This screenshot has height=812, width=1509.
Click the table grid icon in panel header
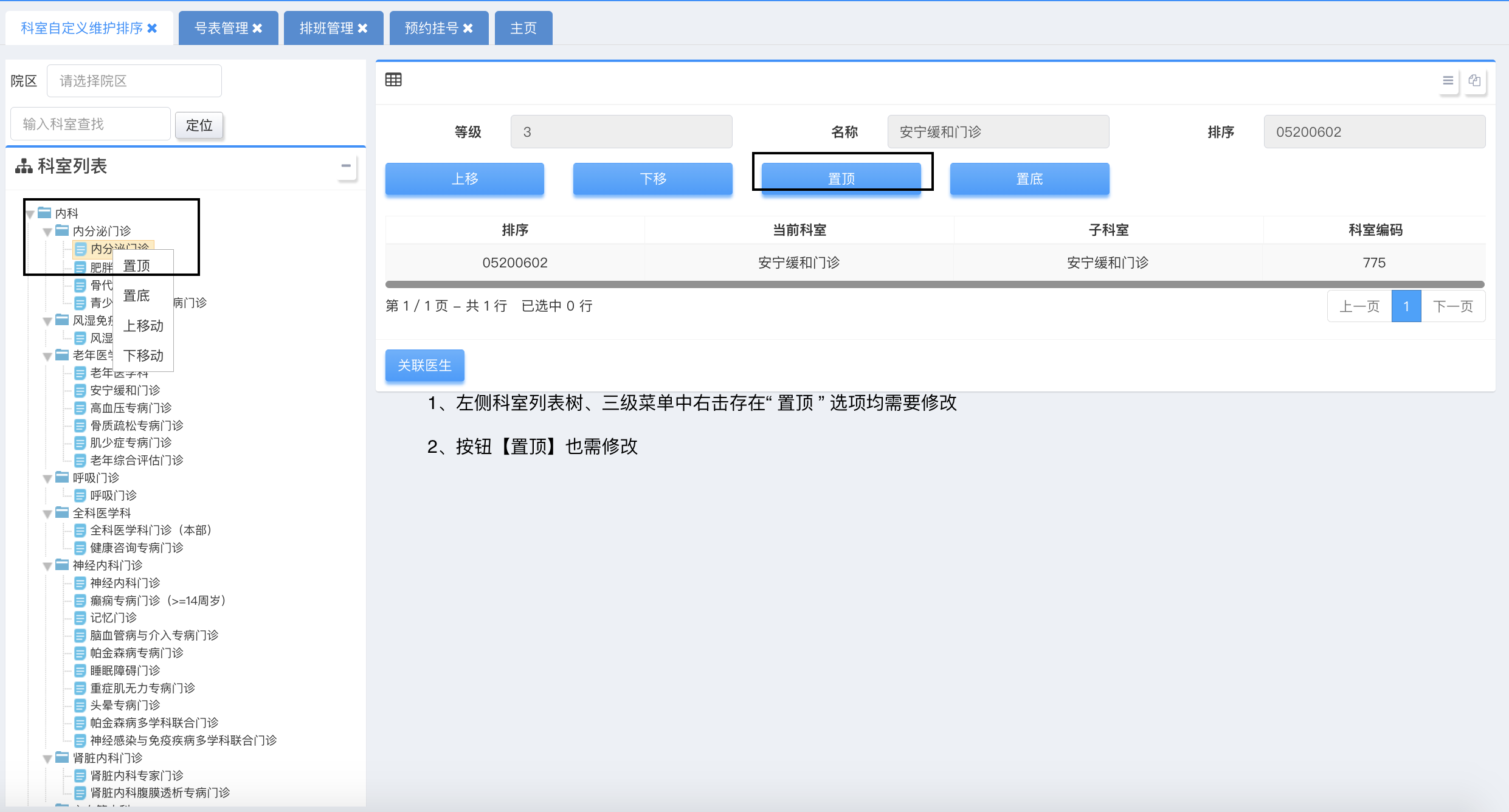point(393,80)
